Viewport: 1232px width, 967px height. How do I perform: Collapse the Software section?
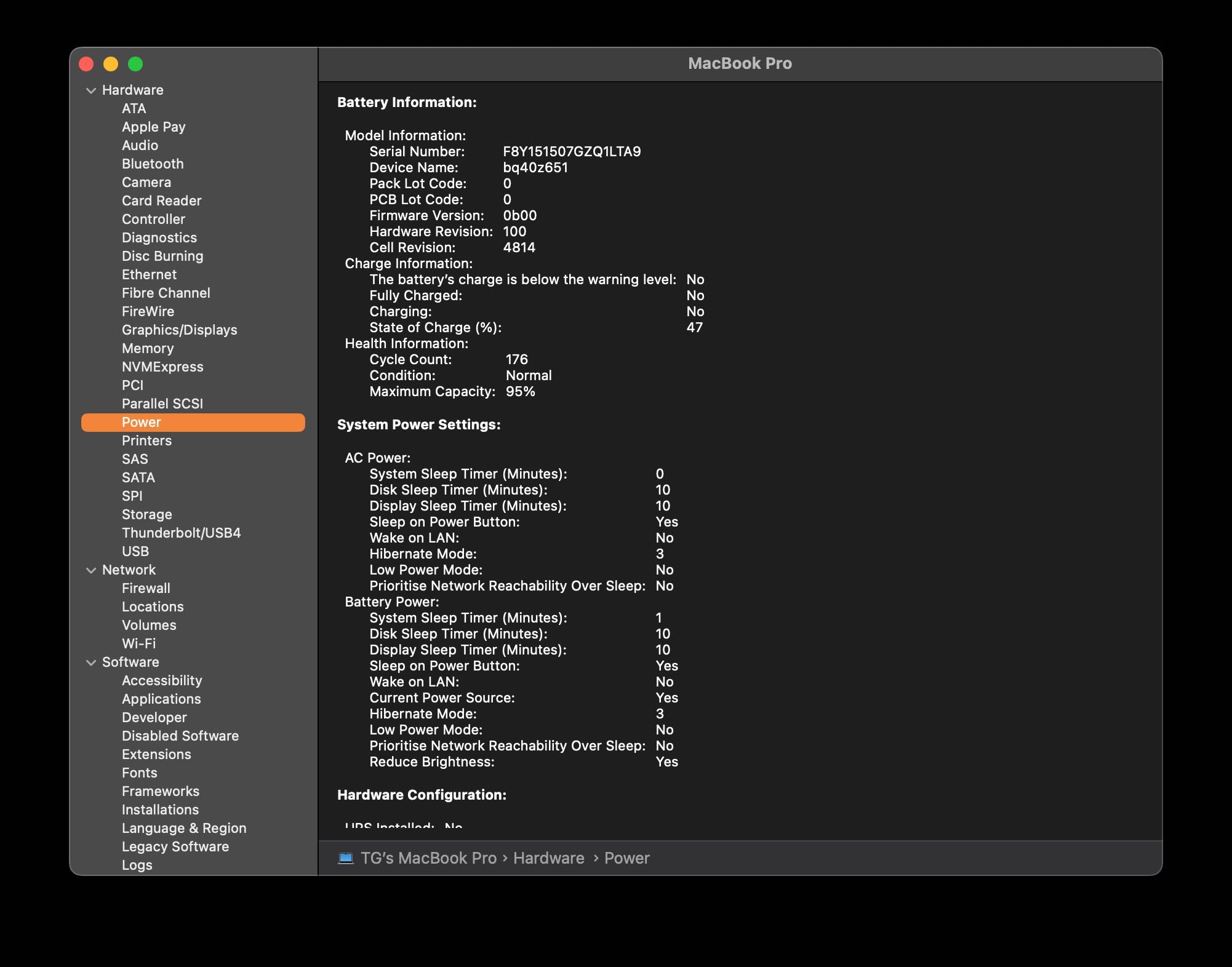[x=91, y=663]
